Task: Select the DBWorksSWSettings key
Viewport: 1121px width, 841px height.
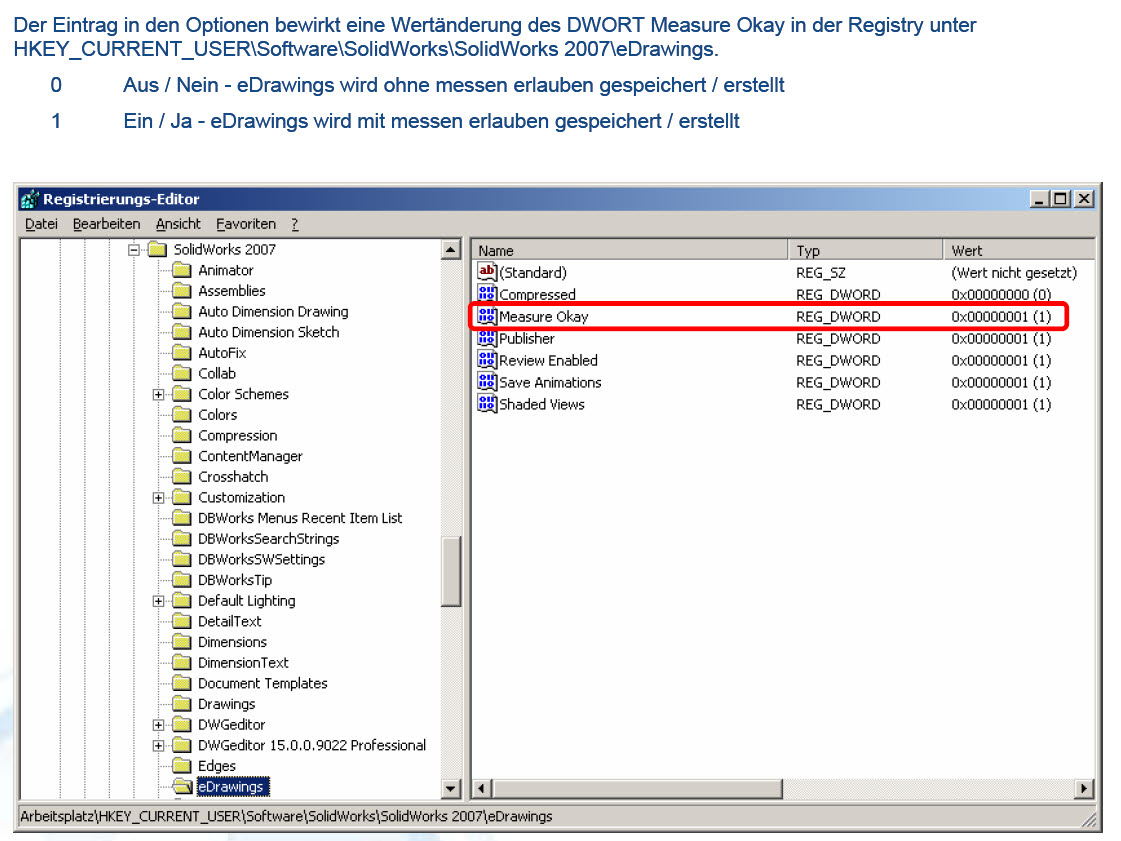Action: point(261,560)
